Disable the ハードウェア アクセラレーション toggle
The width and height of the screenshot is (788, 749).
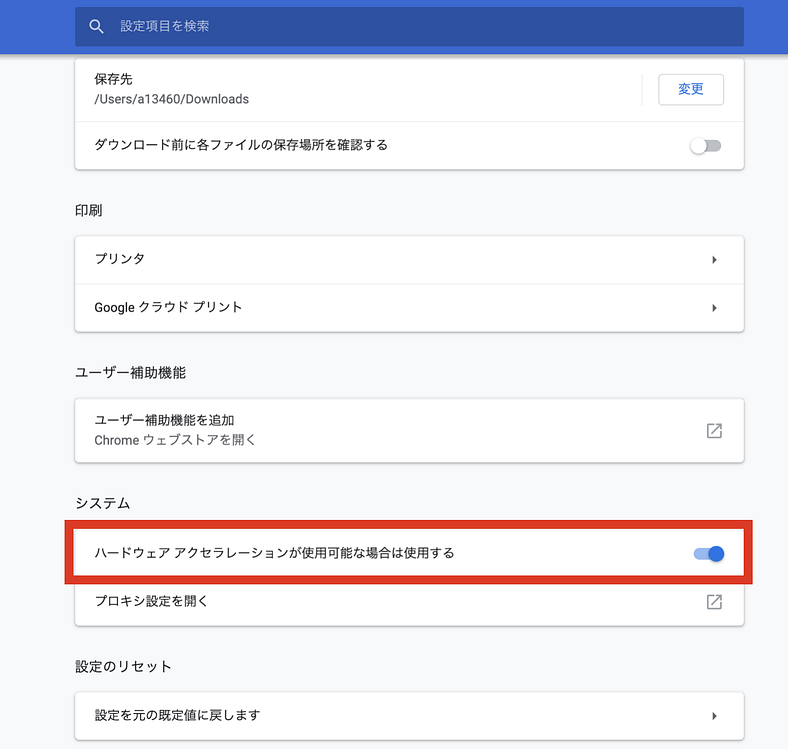pyautogui.click(x=708, y=553)
